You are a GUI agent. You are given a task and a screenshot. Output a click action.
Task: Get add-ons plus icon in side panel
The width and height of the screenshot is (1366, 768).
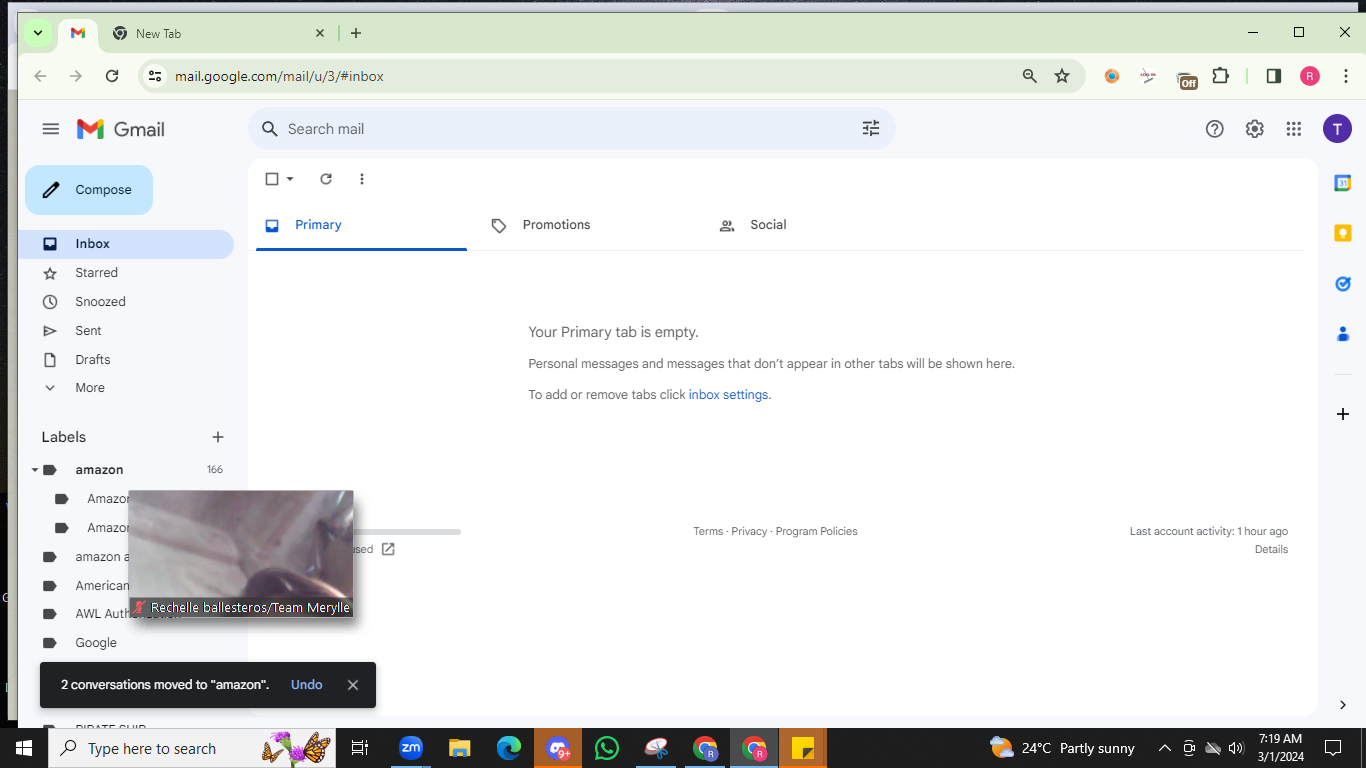coord(1343,414)
